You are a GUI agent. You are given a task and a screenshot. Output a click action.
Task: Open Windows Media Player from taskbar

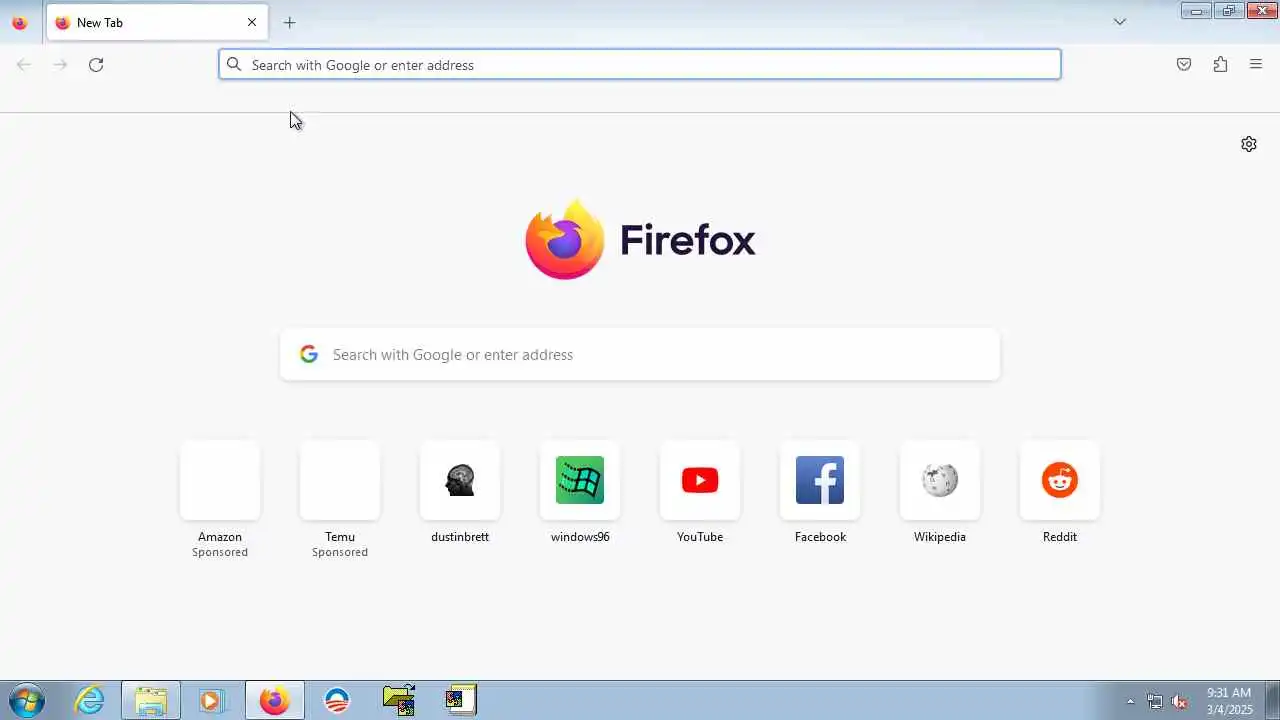pos(211,701)
